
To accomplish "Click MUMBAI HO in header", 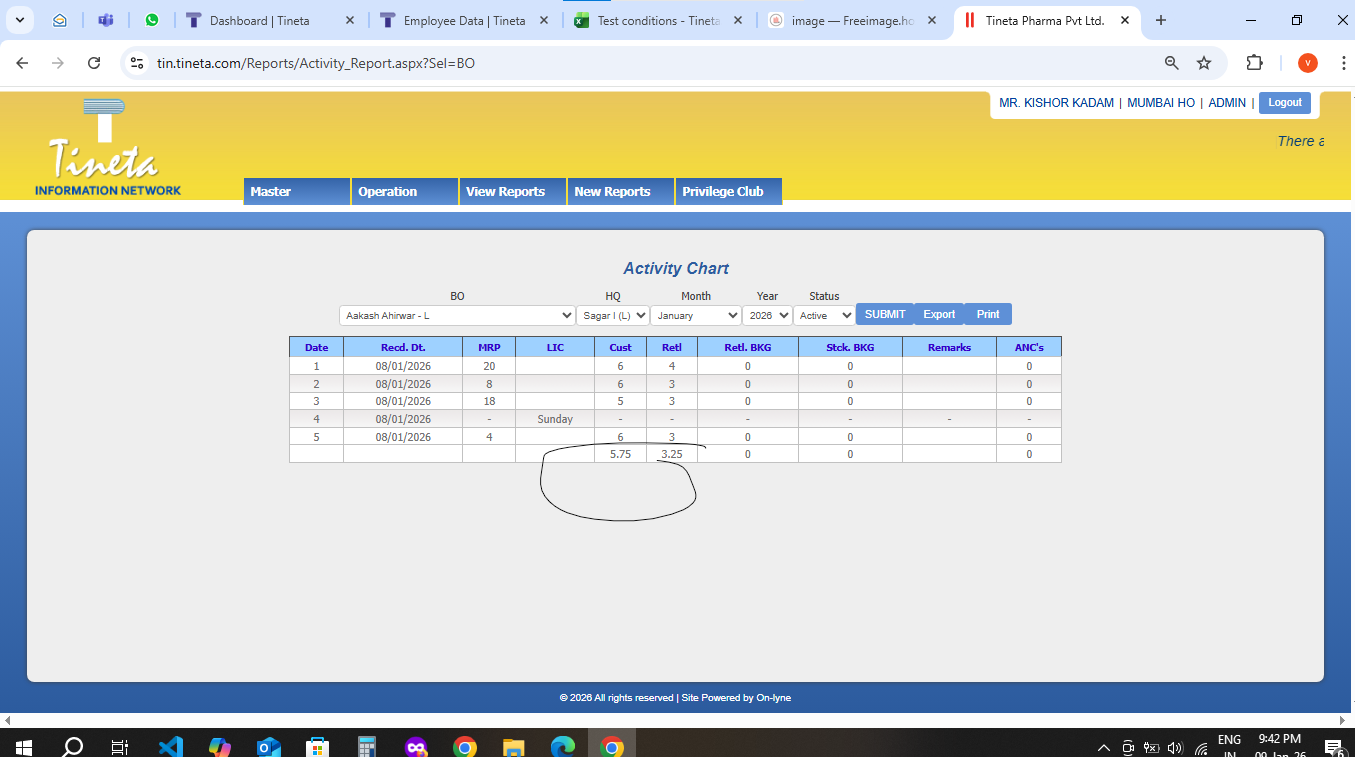I will [1161, 103].
